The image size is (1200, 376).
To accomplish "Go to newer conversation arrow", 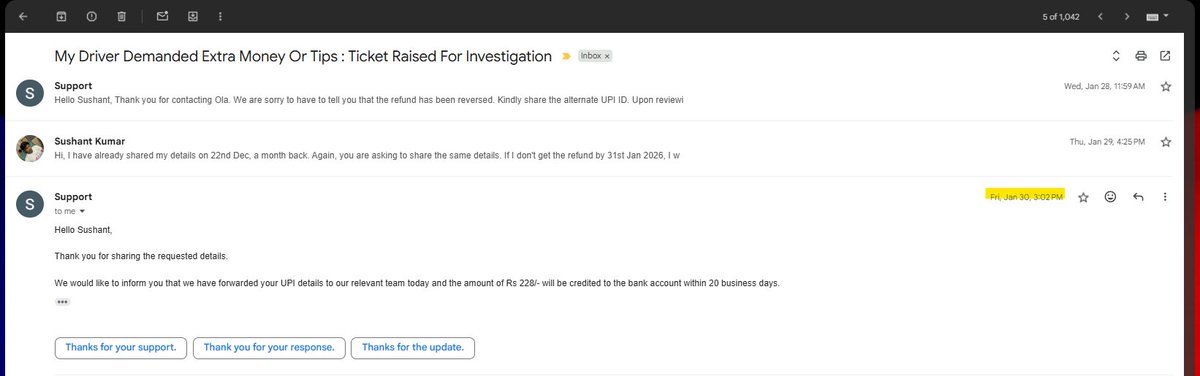I will (1100, 17).
